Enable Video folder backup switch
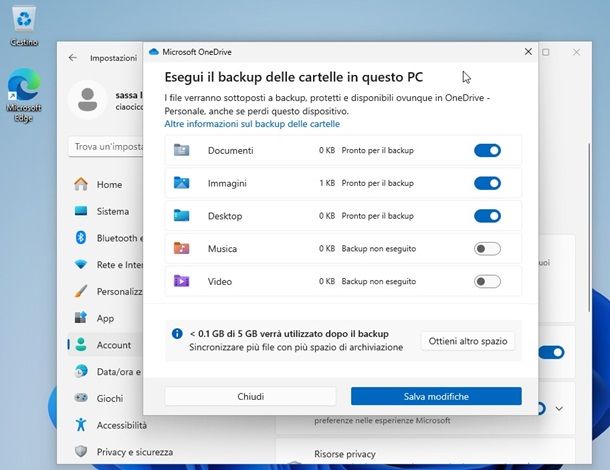610x470 pixels. coord(487,281)
